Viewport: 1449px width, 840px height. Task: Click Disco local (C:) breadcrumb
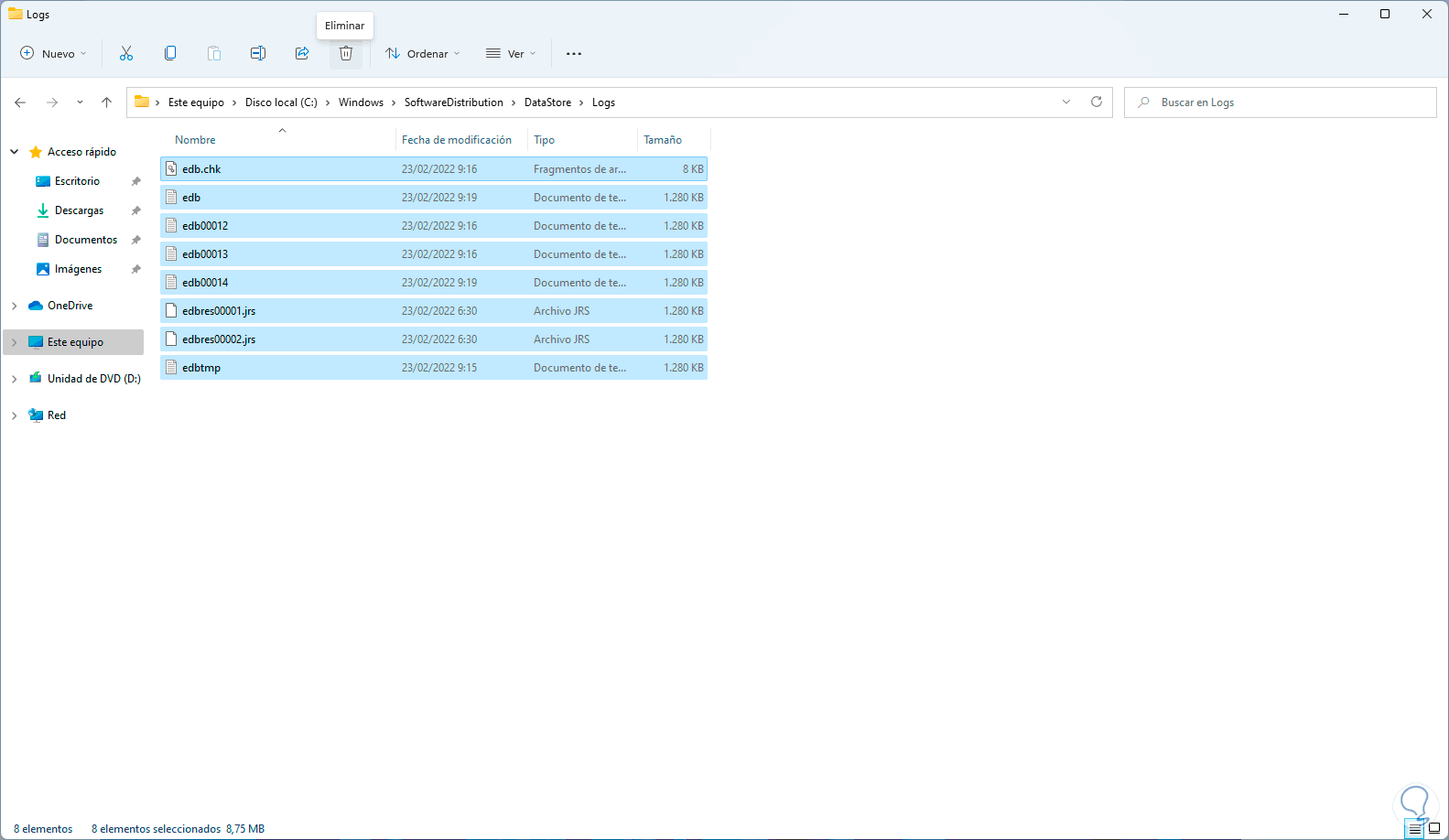point(281,102)
